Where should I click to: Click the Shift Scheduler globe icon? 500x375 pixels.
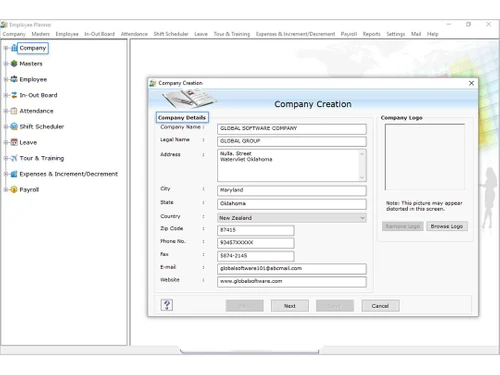click(14, 126)
